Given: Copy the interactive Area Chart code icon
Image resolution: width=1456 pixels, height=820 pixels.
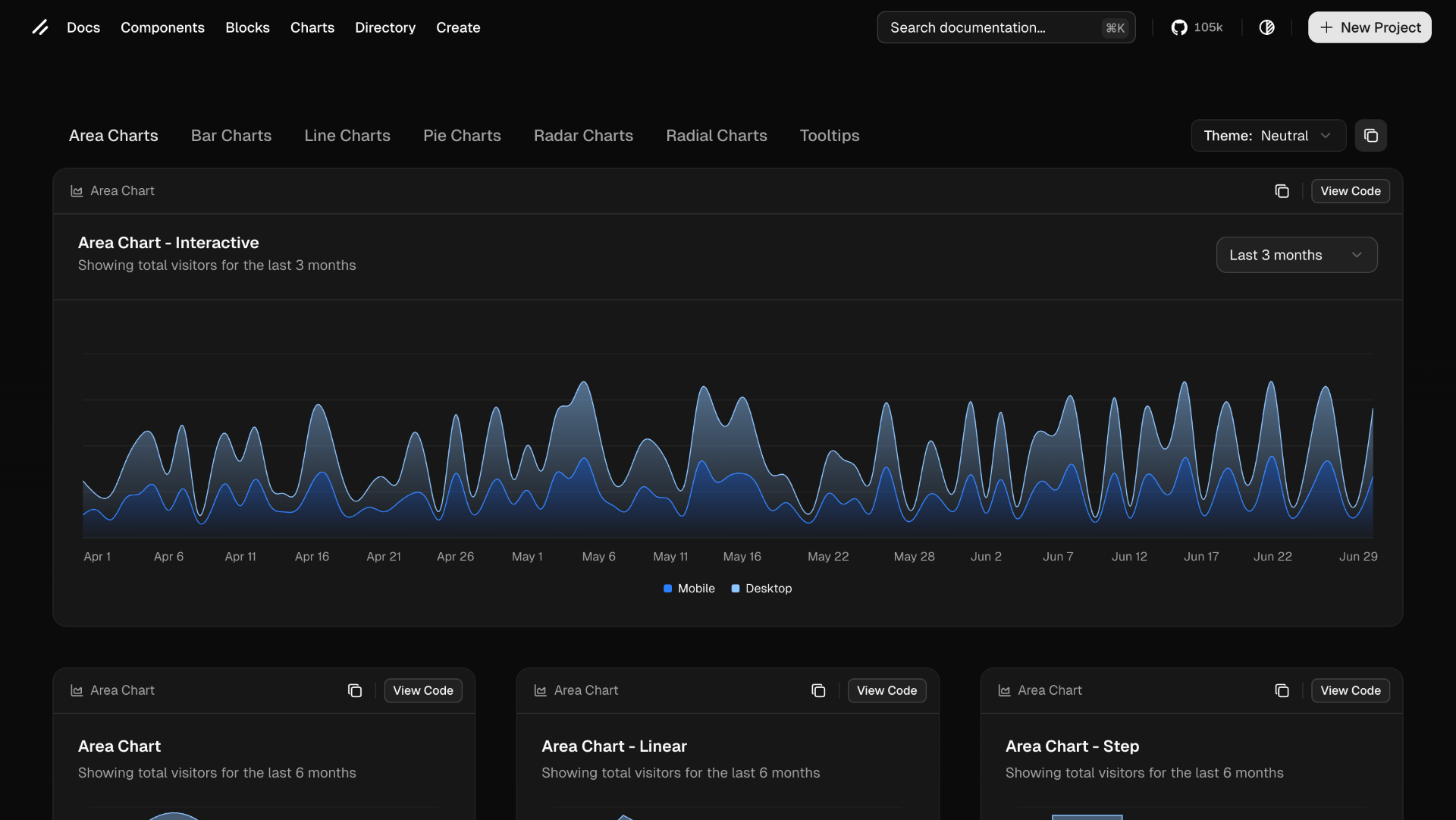Looking at the screenshot, I should click(1282, 191).
